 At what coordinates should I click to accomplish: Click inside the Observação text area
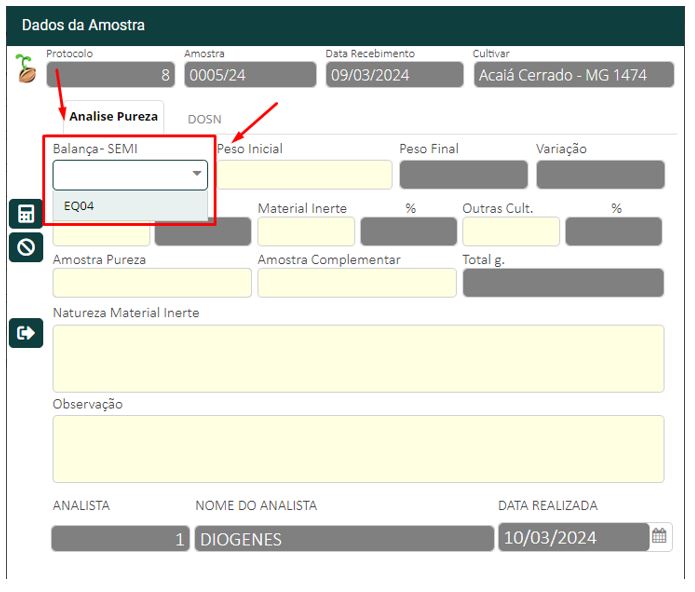358,449
